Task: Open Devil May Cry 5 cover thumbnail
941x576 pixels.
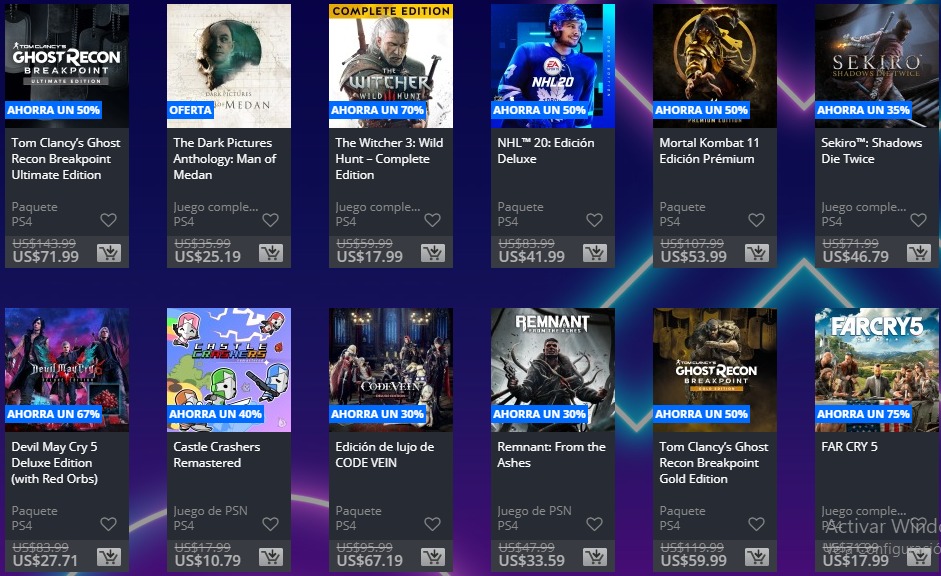Action: point(67,370)
